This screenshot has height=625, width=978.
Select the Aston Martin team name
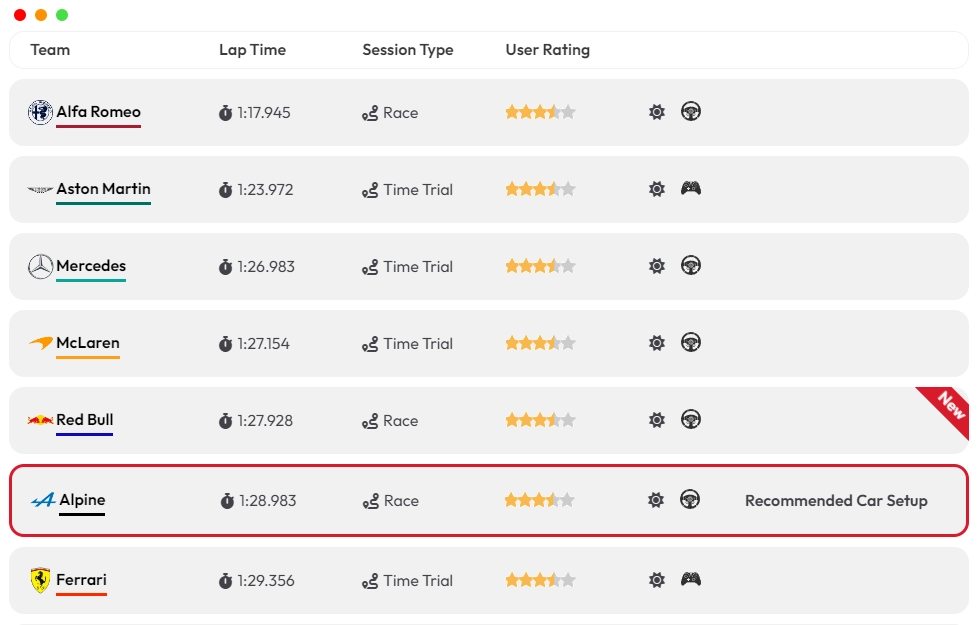click(x=103, y=189)
